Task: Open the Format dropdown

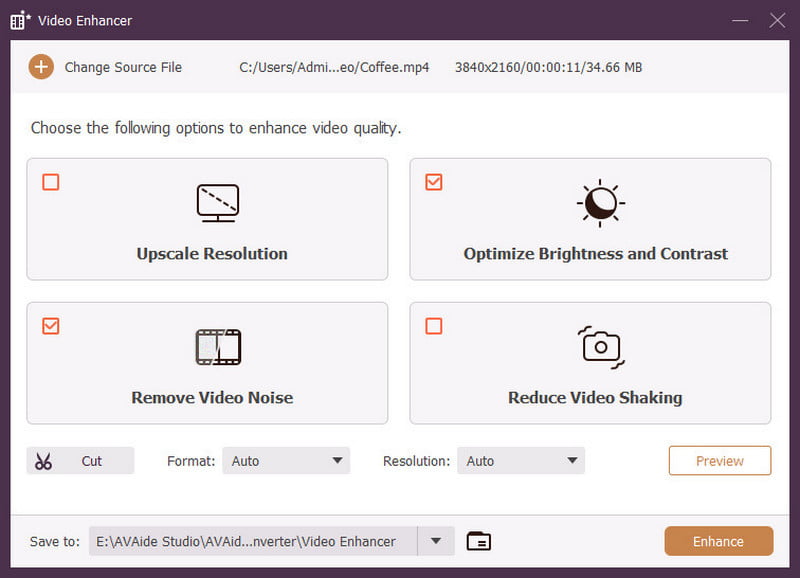Action: (x=285, y=461)
